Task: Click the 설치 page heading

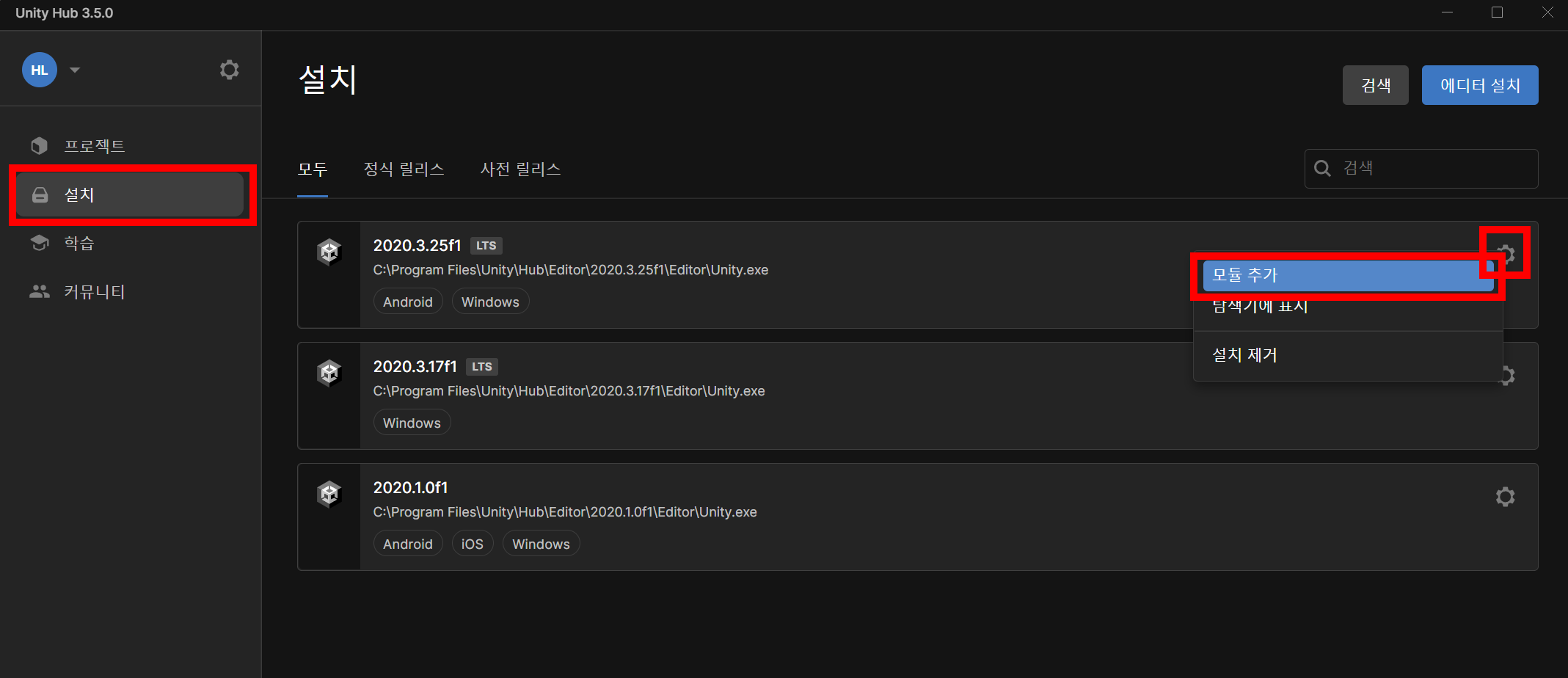Action: click(x=328, y=79)
